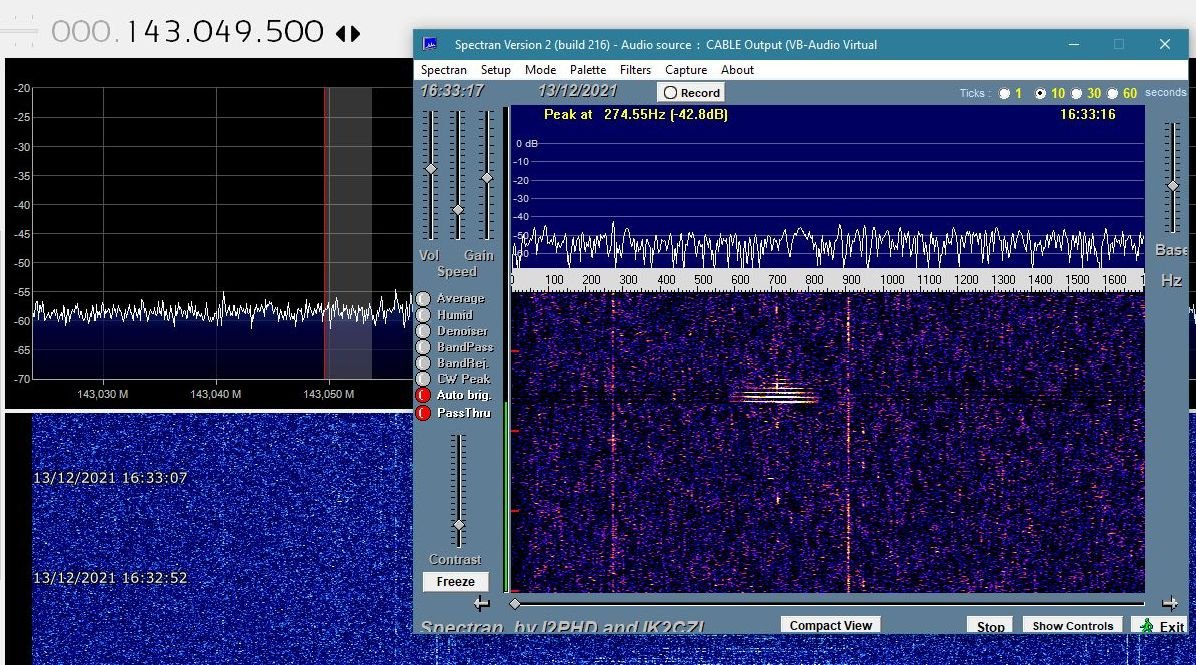Select the 1 second tick option
This screenshot has height=665, width=1196.
(x=1003, y=94)
